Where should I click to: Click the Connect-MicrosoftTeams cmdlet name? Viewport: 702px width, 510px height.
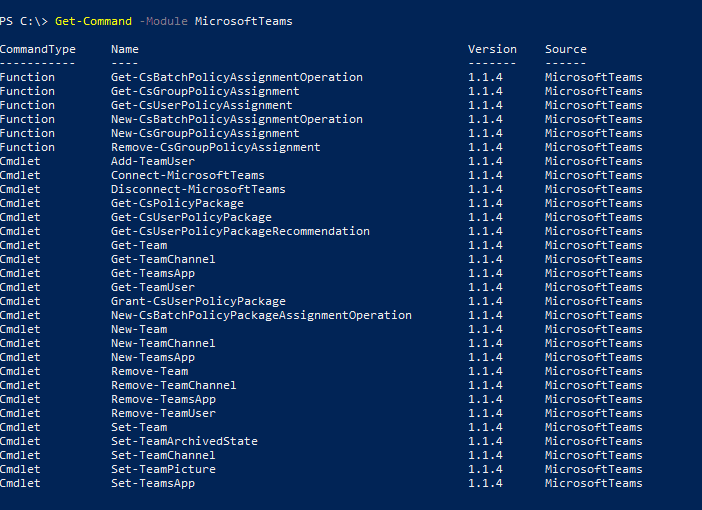click(x=188, y=176)
